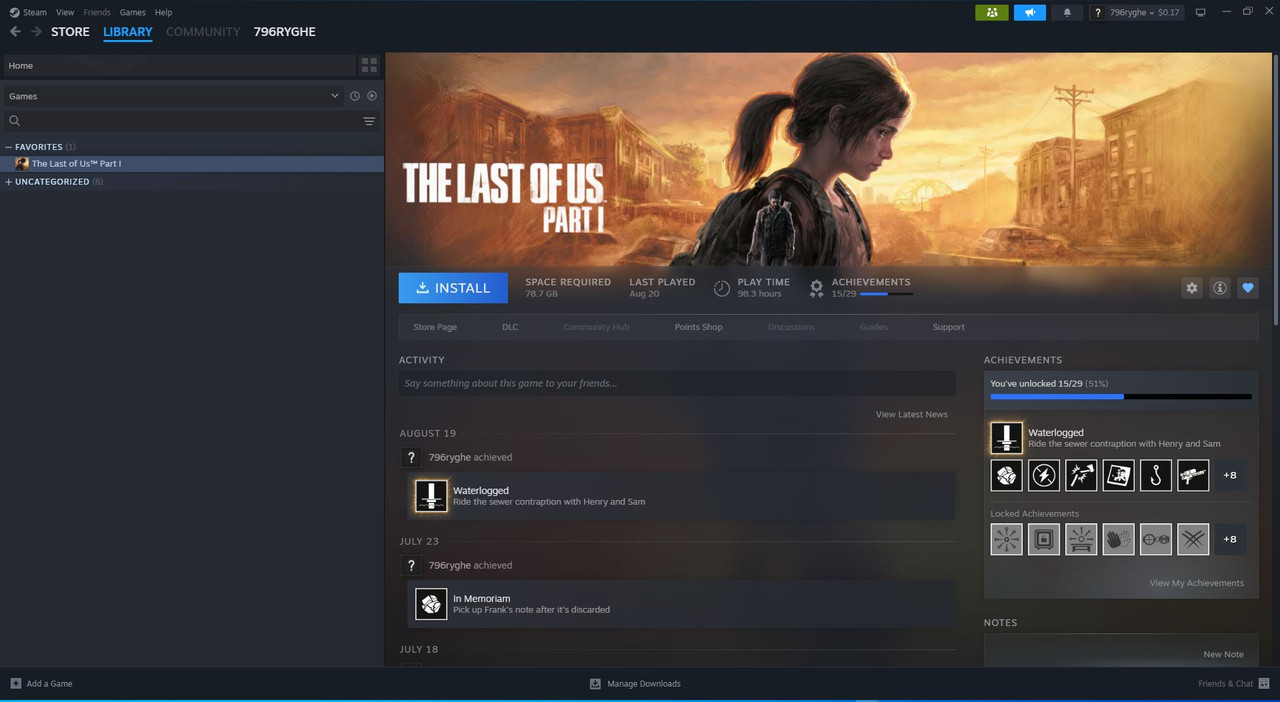Go forward using the right arrow
This screenshot has width=1280, height=702.
[36, 32]
